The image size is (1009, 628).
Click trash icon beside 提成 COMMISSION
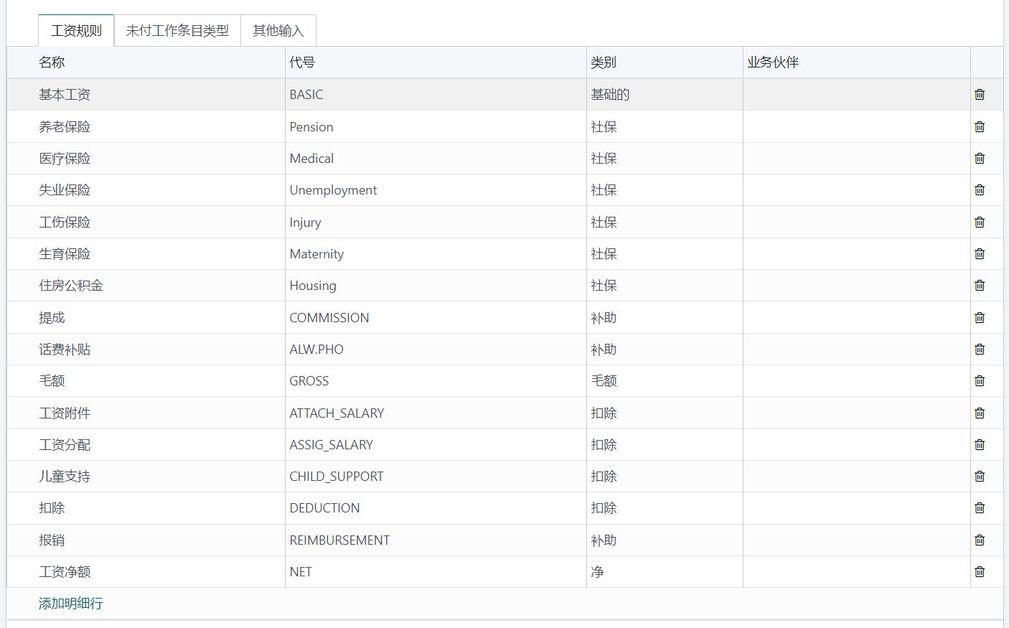click(x=979, y=317)
